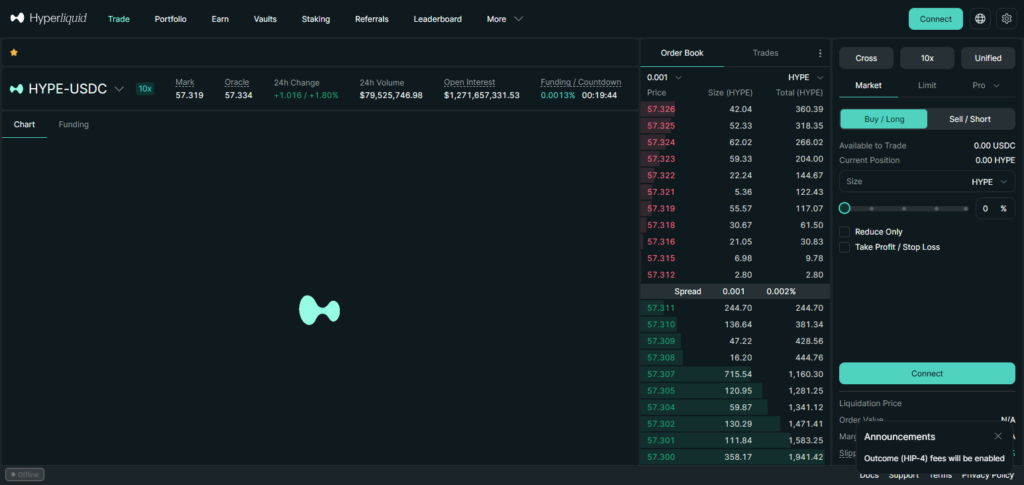Go to Referrals page

tap(372, 19)
